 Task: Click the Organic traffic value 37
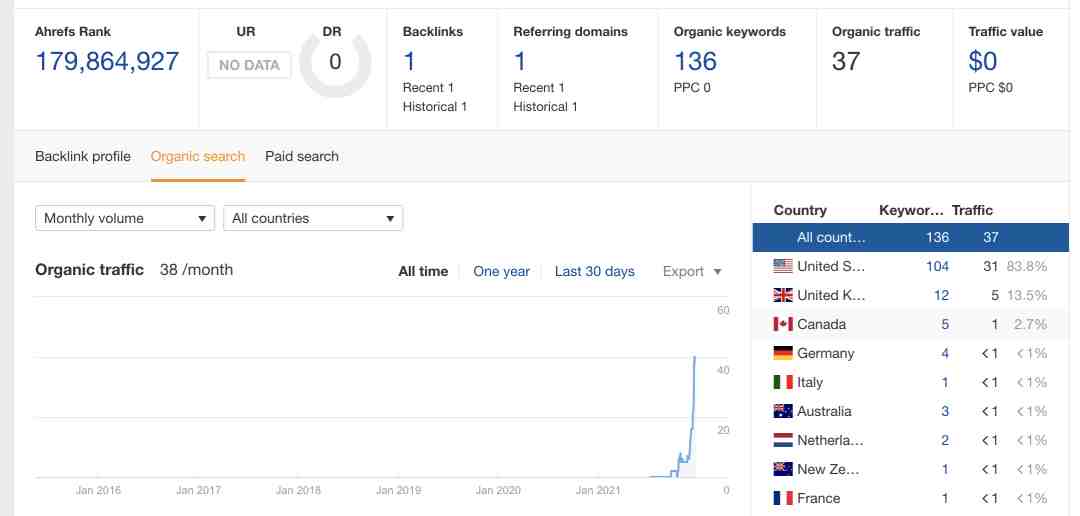click(846, 61)
